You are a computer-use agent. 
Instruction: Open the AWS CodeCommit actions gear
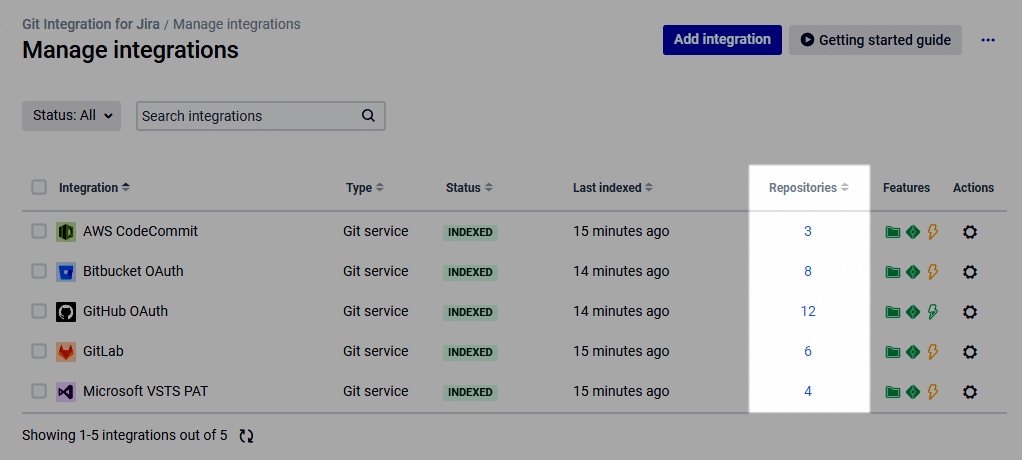point(970,232)
